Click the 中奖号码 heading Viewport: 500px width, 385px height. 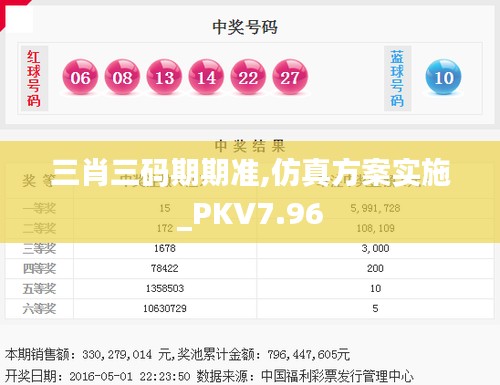coord(245,27)
